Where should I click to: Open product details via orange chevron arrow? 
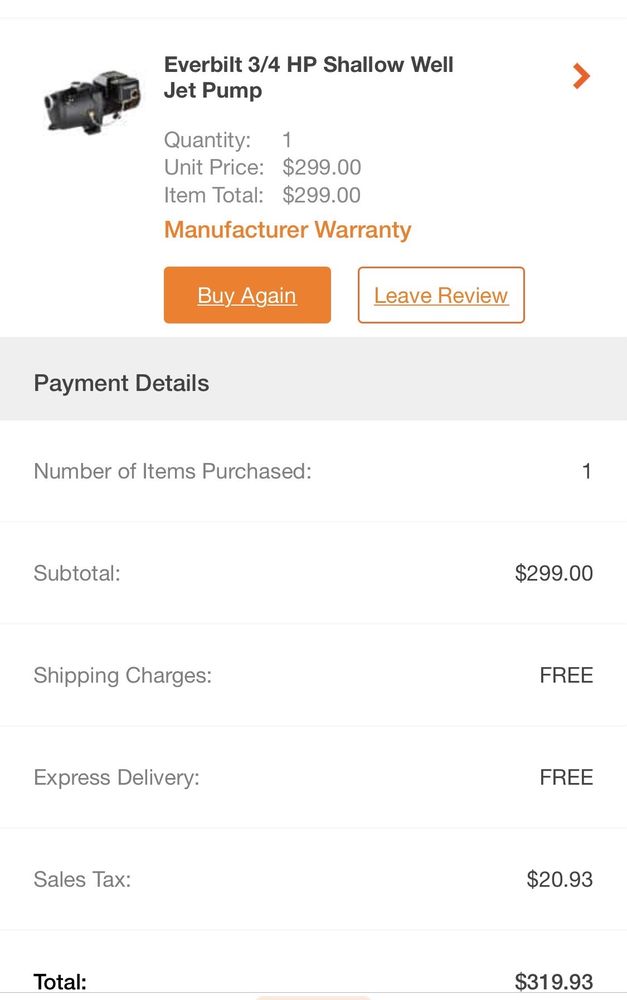coord(580,76)
